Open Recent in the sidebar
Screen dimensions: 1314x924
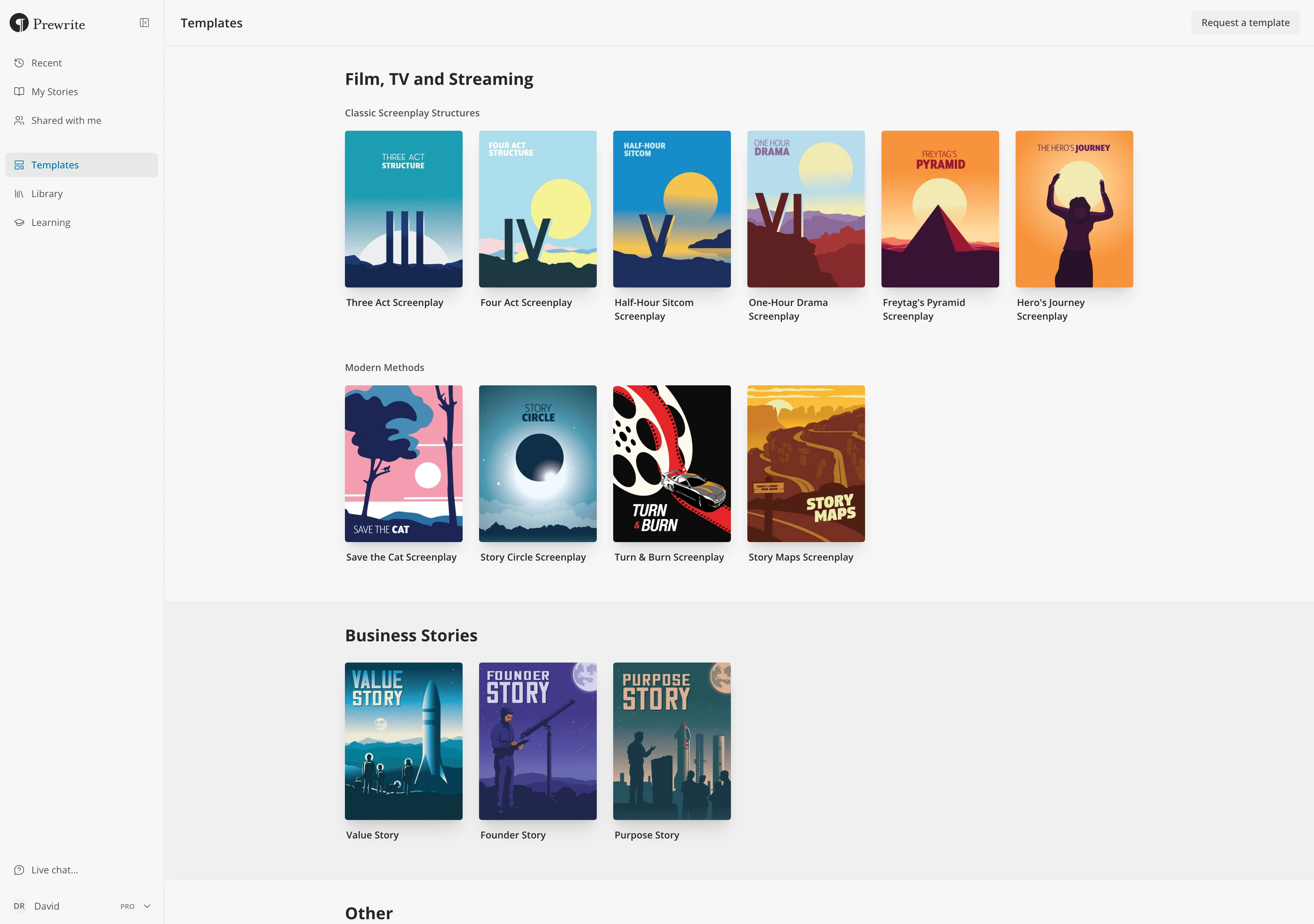click(x=82, y=63)
